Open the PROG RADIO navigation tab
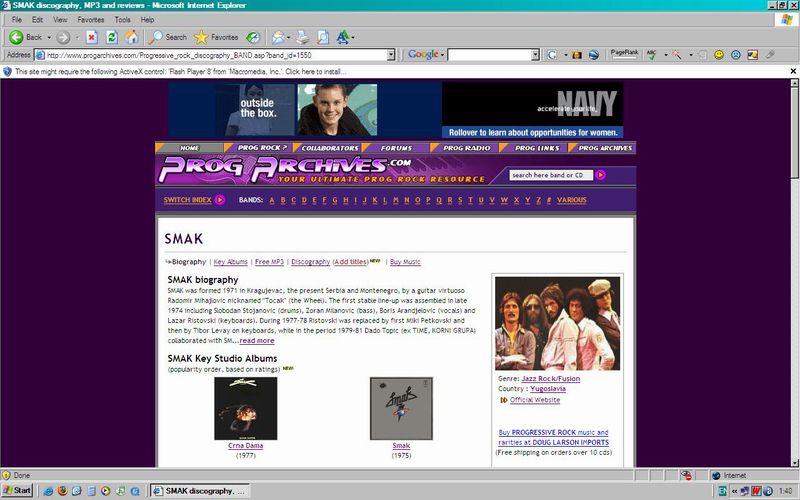 [466, 148]
